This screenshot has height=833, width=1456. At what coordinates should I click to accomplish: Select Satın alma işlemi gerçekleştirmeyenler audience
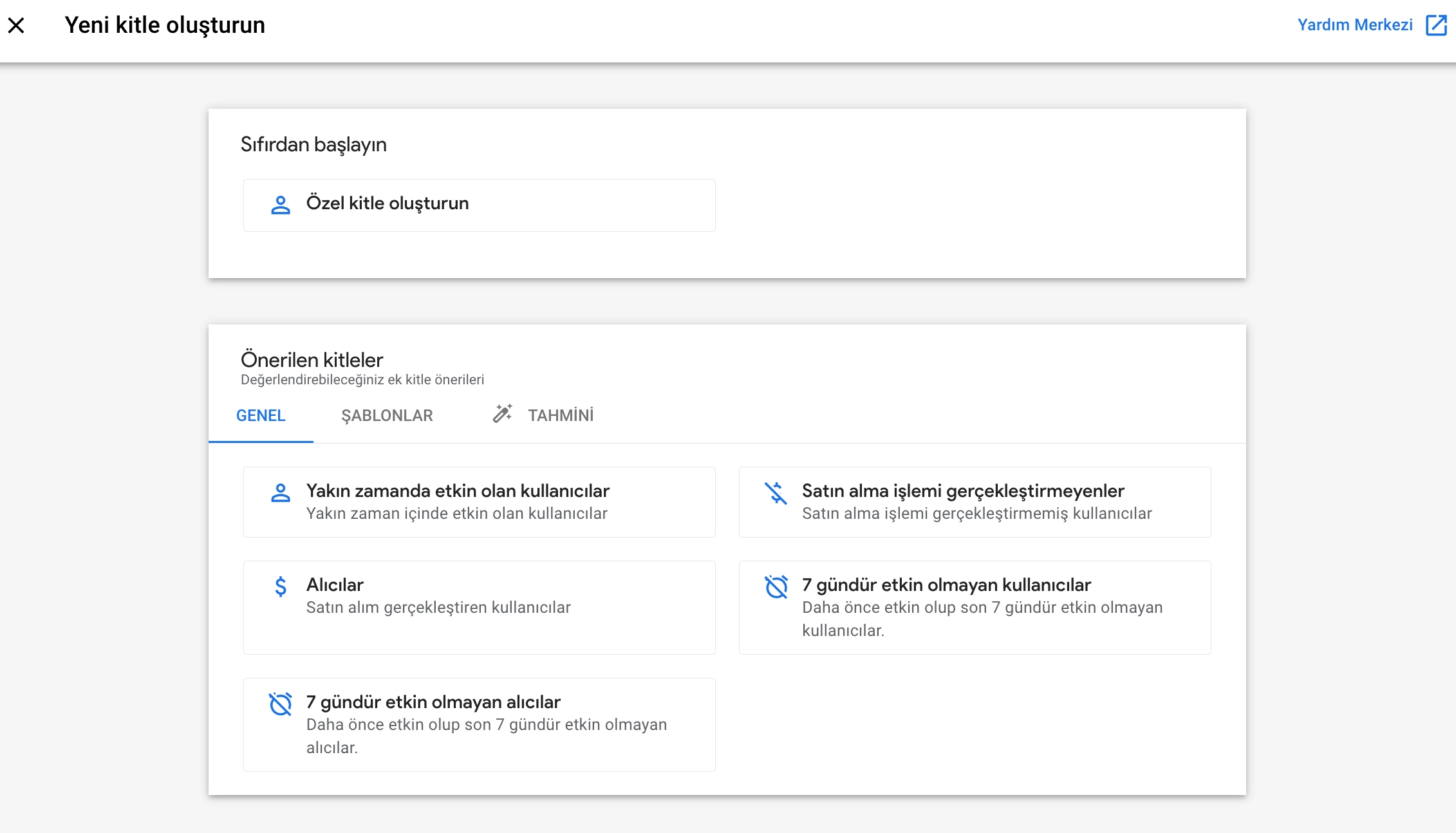click(x=975, y=502)
